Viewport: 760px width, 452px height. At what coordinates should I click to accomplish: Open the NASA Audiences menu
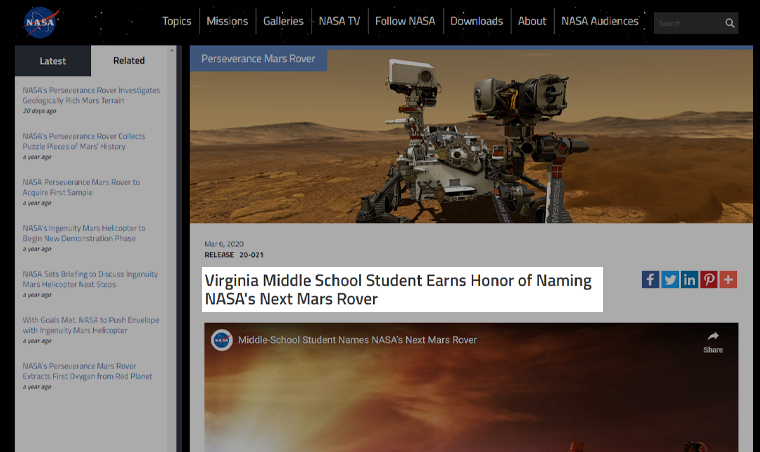click(x=600, y=21)
